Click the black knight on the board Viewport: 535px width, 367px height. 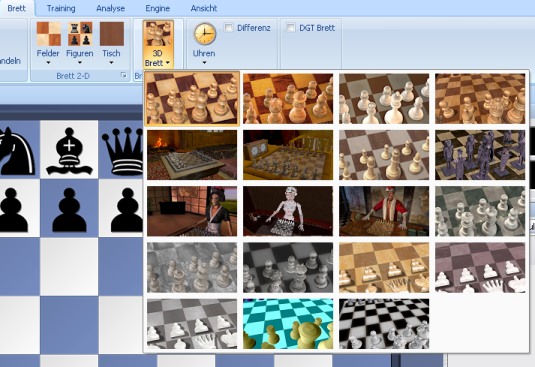pyautogui.click(x=17, y=151)
